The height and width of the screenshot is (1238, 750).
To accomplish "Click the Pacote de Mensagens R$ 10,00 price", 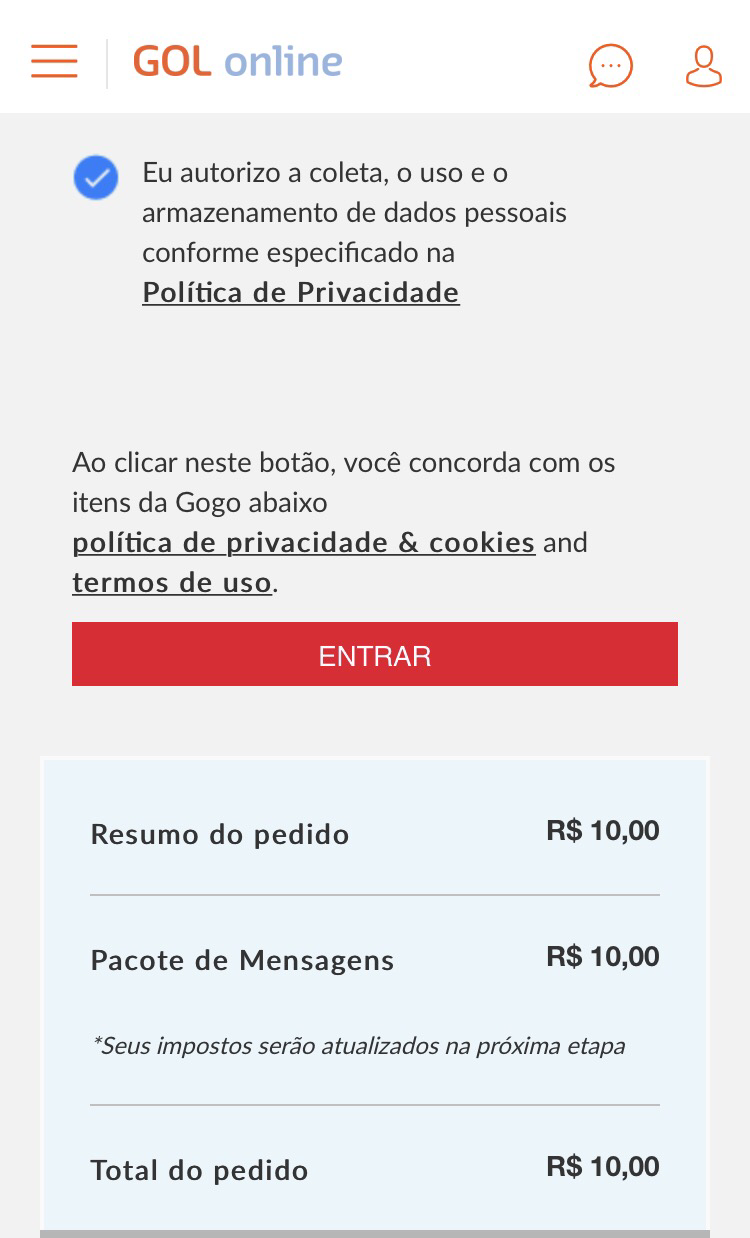I will click(602, 957).
